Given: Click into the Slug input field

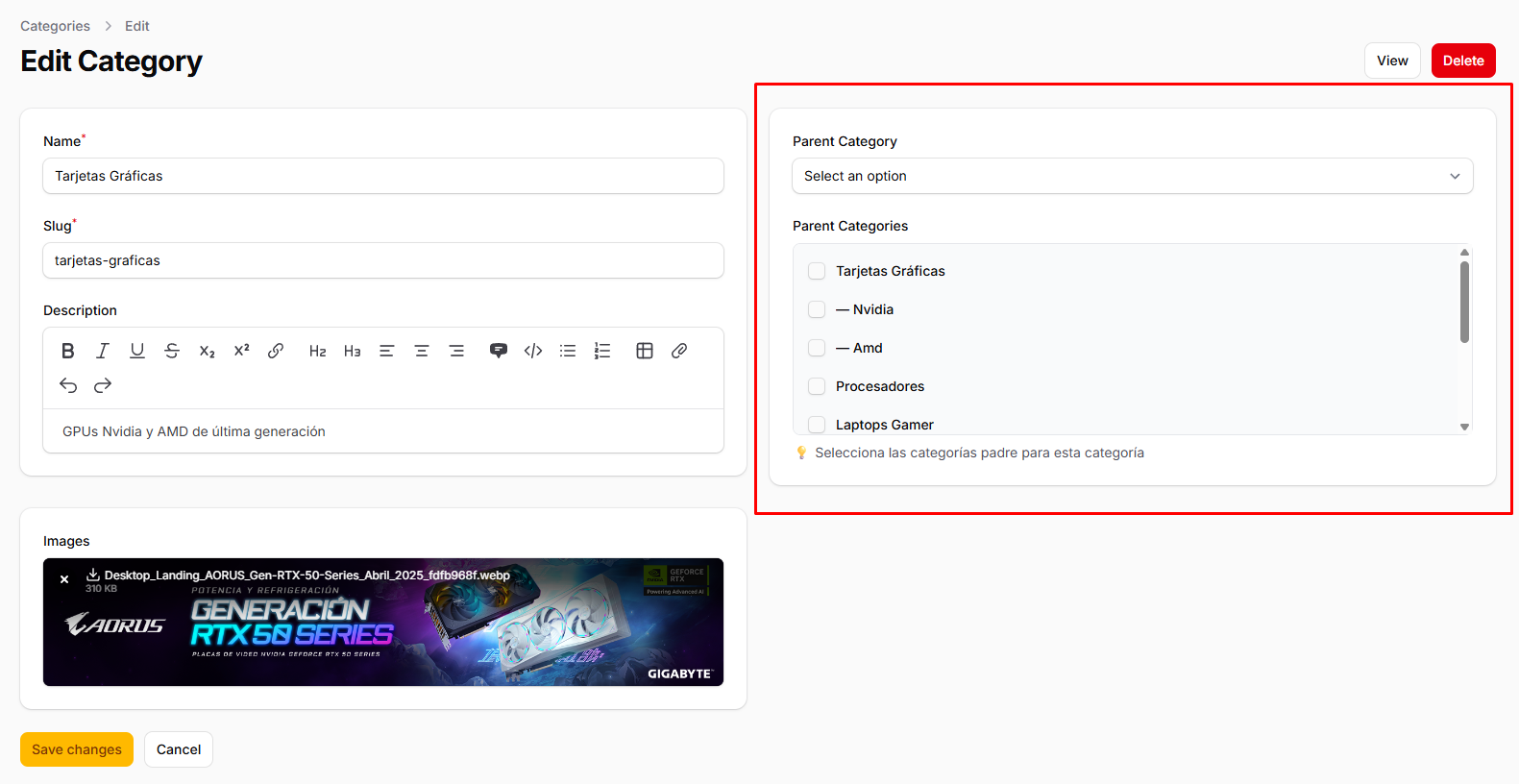Looking at the screenshot, I should (383, 260).
